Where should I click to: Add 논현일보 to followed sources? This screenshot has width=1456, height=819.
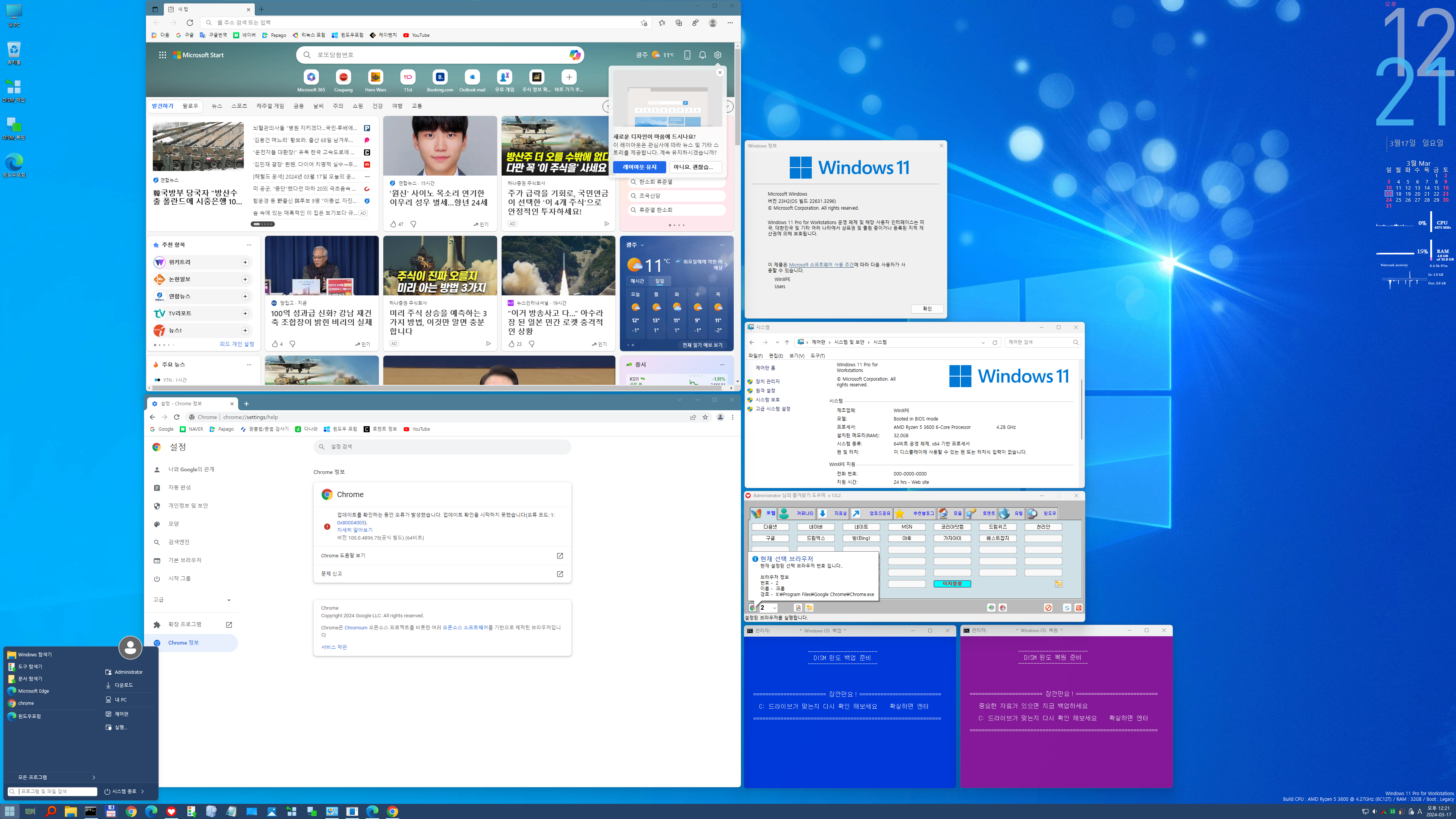pyautogui.click(x=245, y=279)
